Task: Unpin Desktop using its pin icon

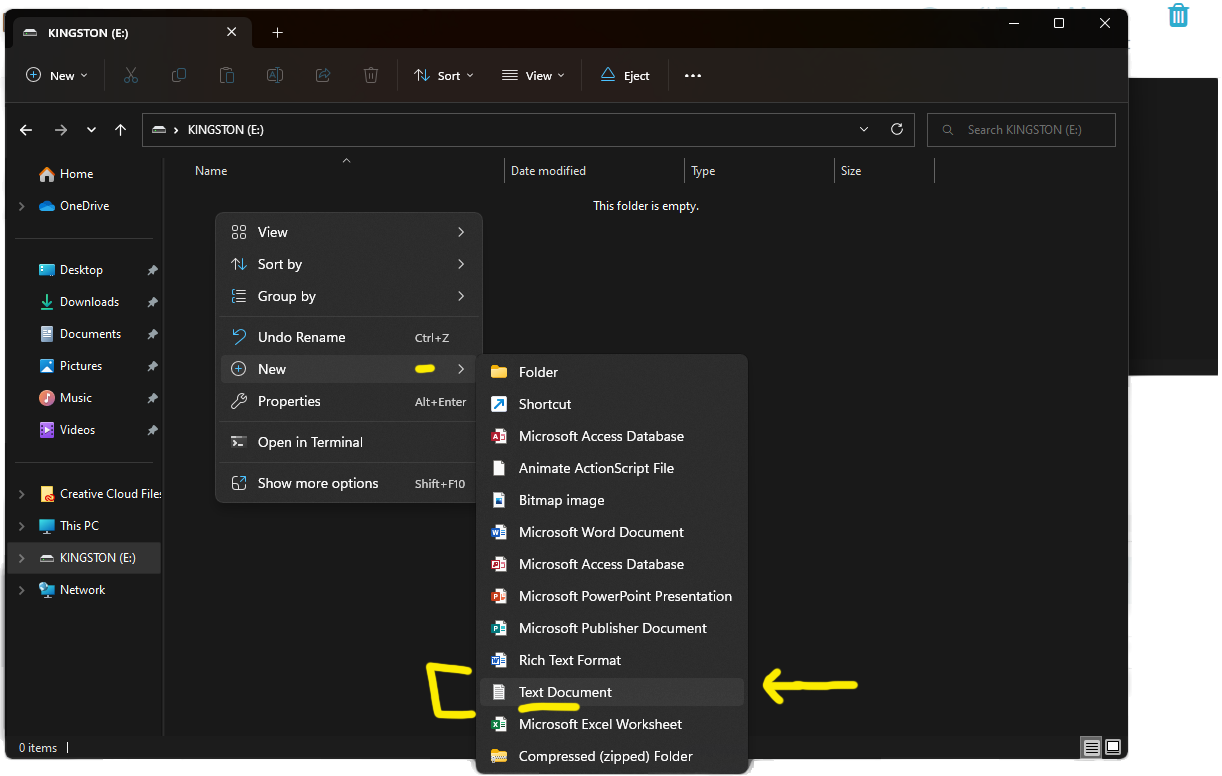Action: (x=152, y=270)
